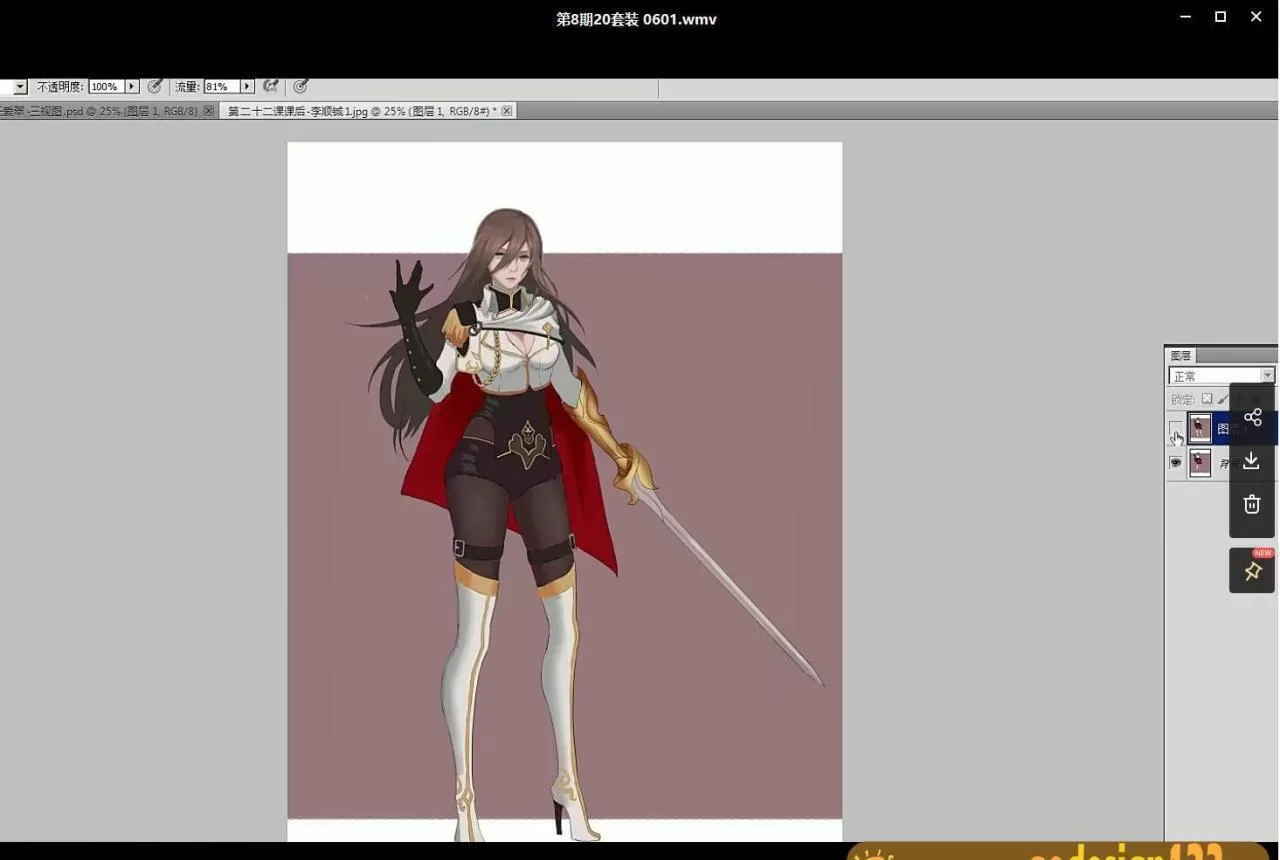Close the 李顺铖1.jpg document tab
This screenshot has height=860, width=1280.
pos(507,111)
